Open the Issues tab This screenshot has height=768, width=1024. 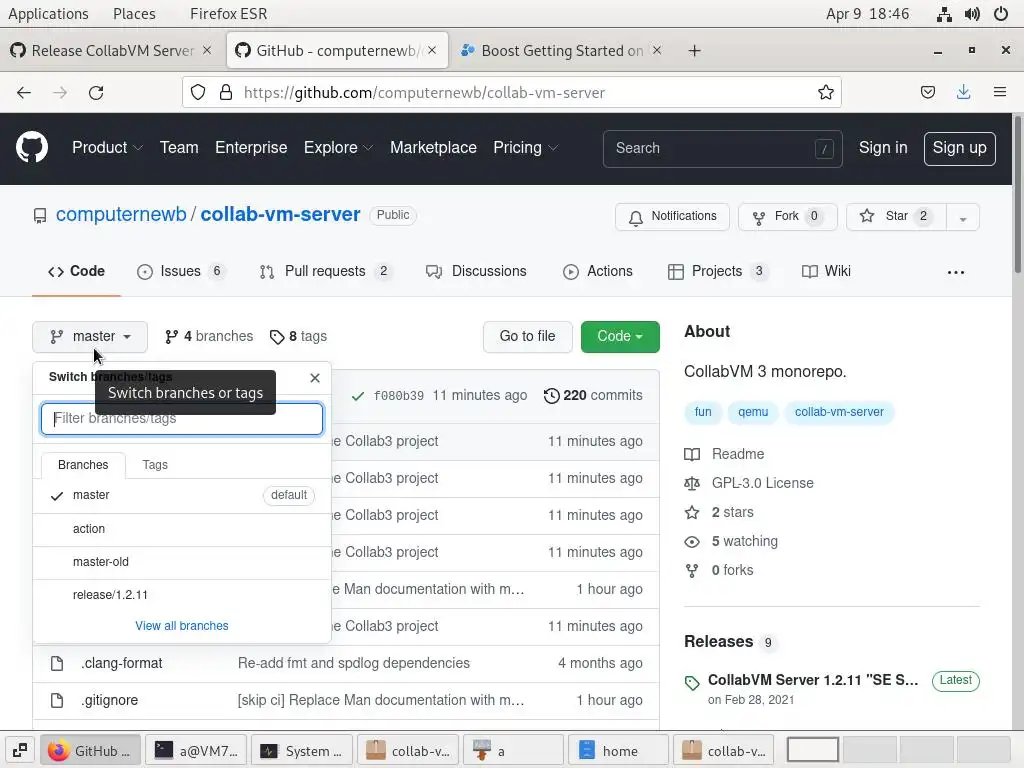coord(181,272)
